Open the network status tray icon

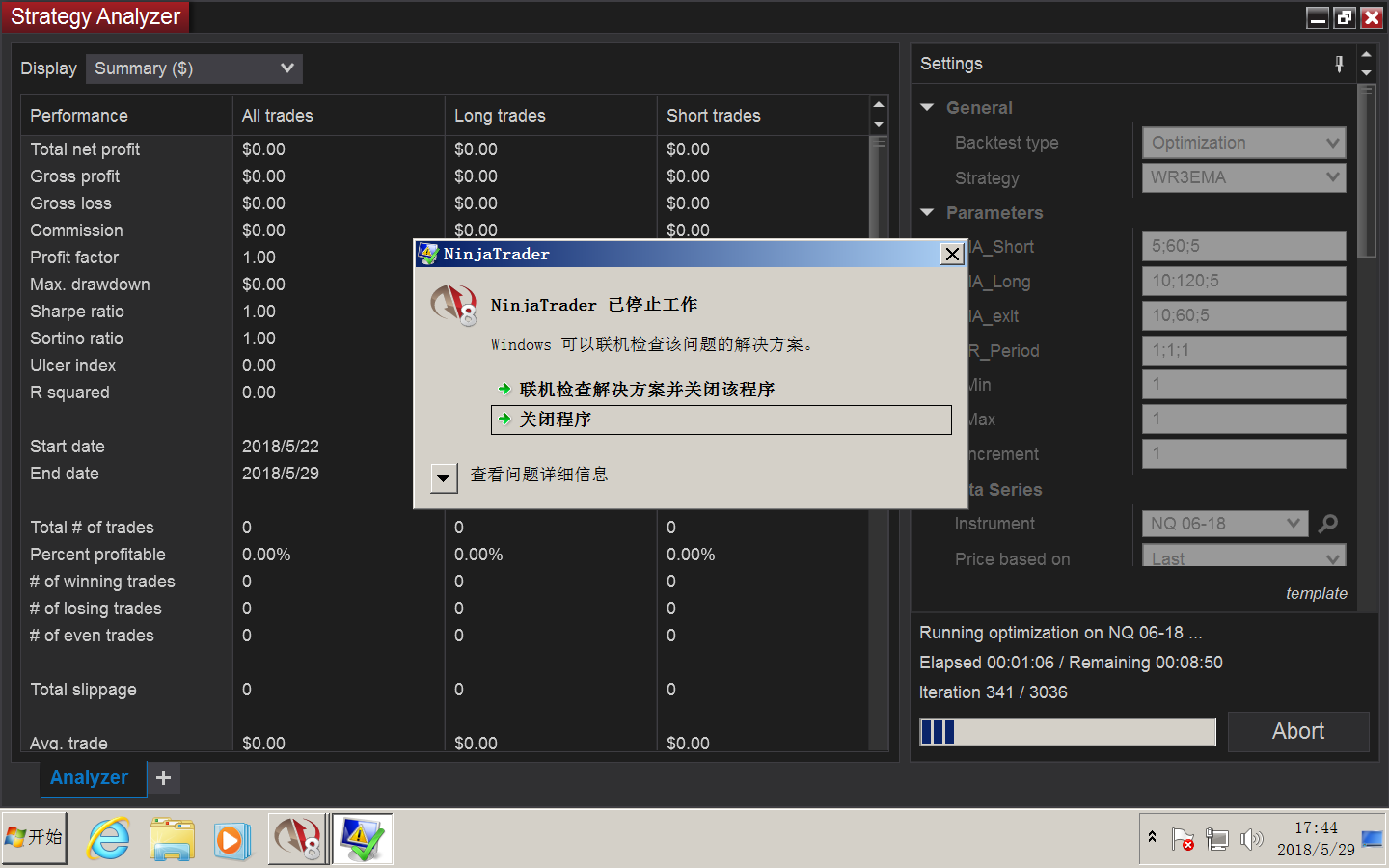coord(1217,839)
